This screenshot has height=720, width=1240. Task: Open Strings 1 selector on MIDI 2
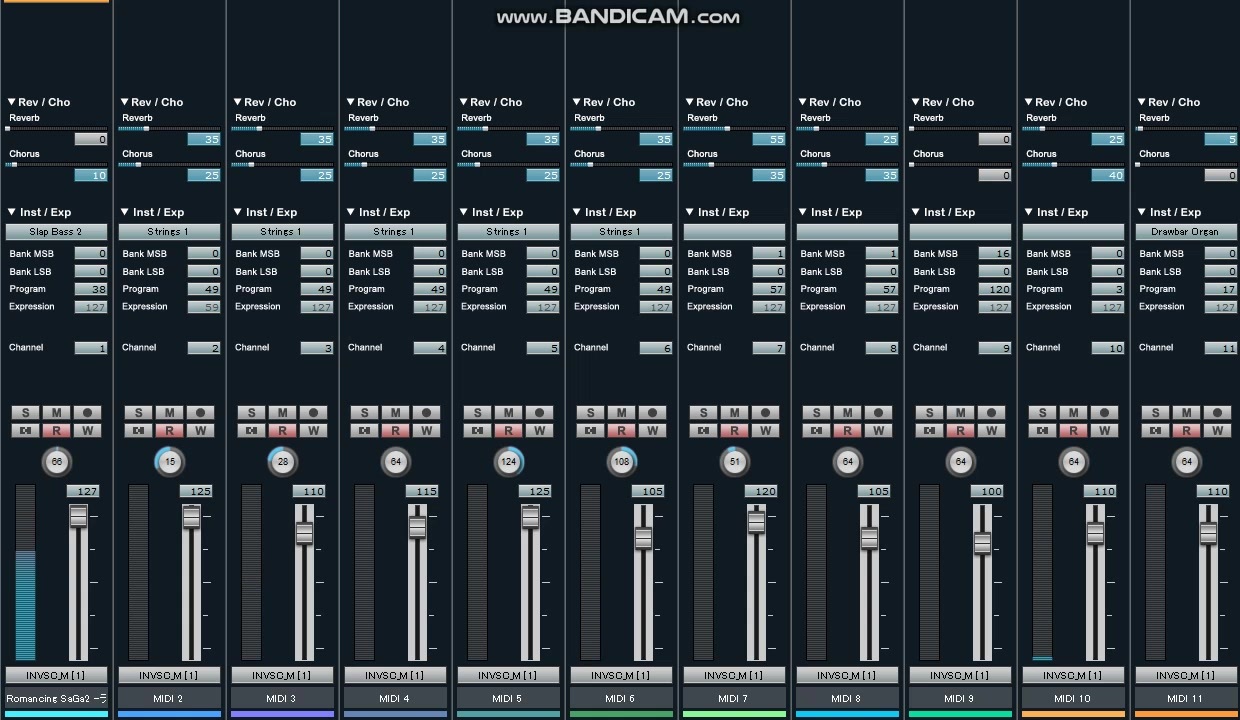(x=169, y=232)
